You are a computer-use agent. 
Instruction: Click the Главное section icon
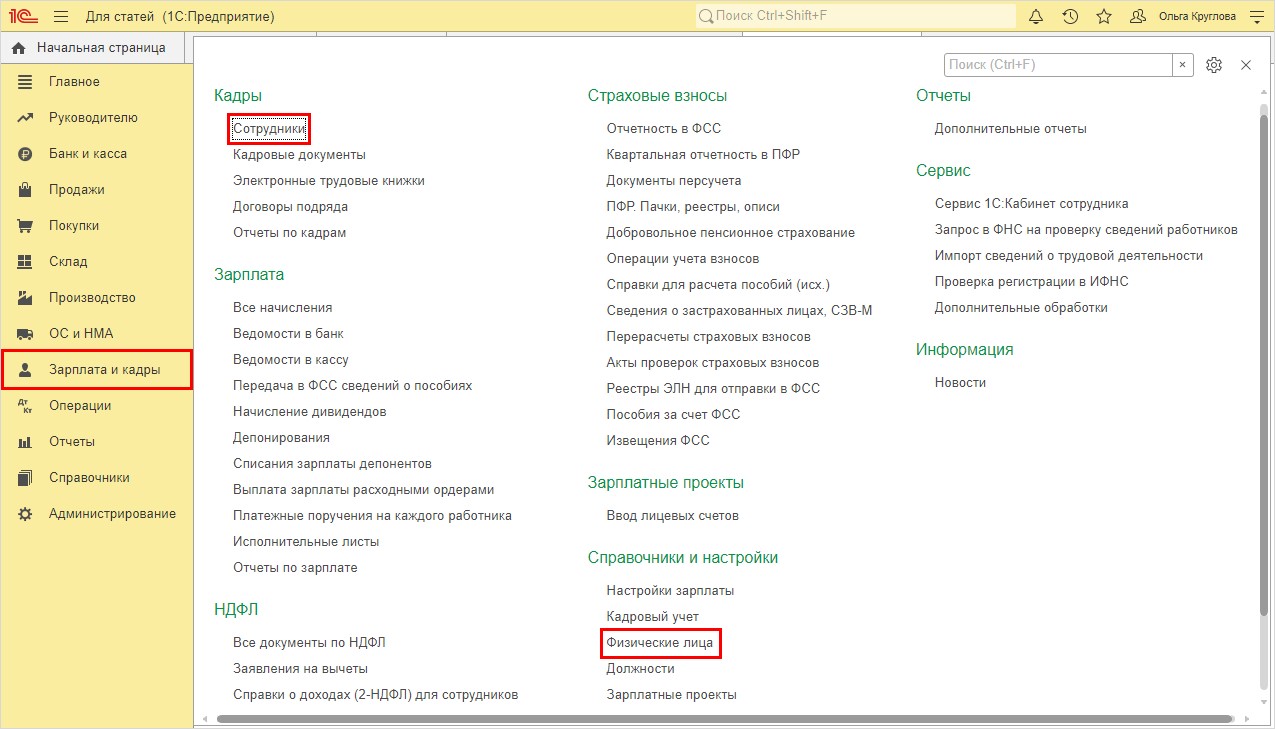(x=26, y=82)
